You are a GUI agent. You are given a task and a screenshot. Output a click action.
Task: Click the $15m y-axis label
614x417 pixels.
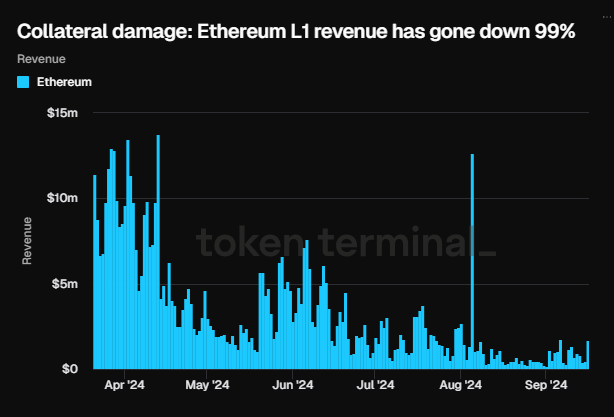tap(62, 113)
